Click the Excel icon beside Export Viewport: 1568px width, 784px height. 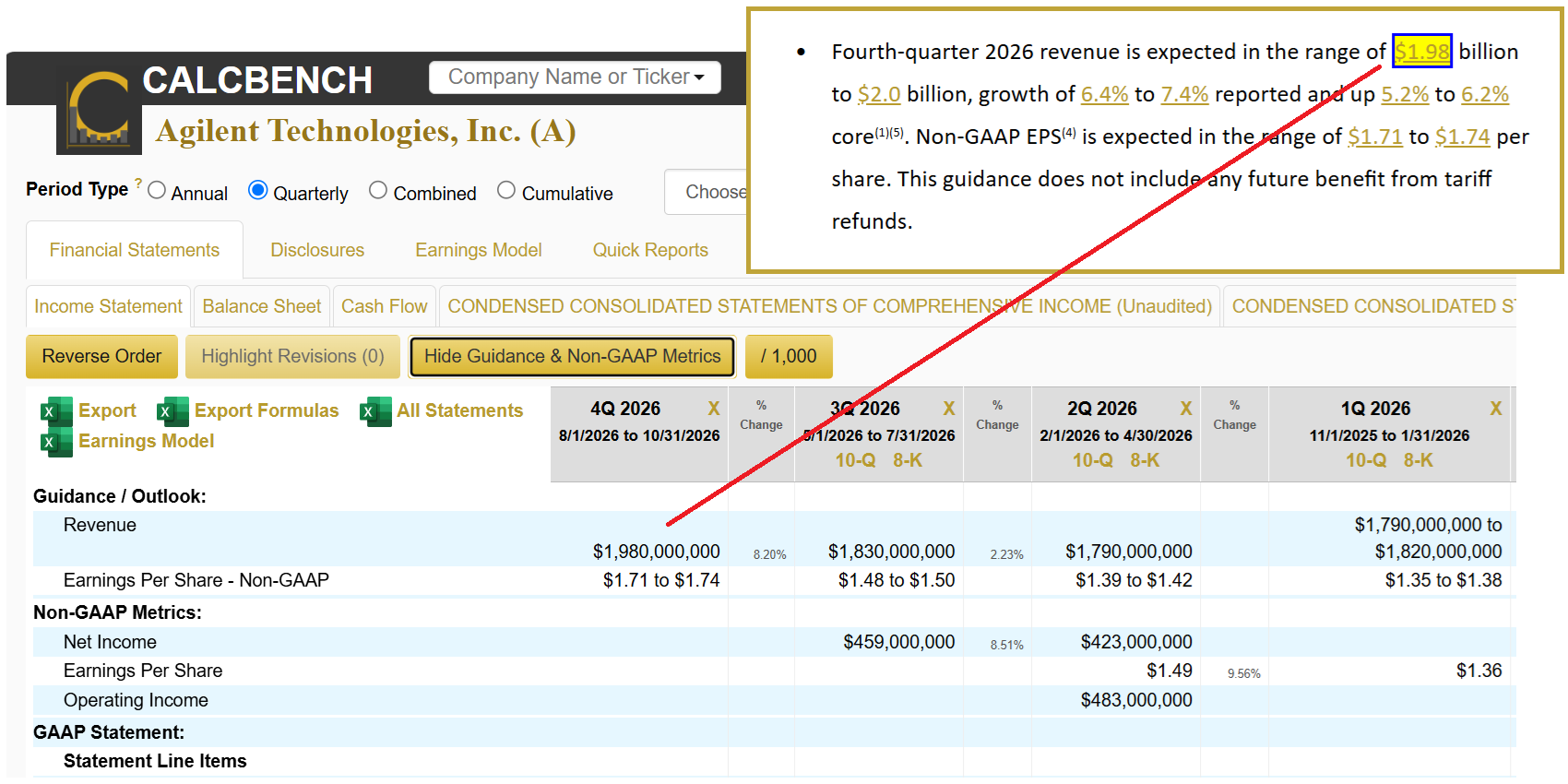point(57,411)
